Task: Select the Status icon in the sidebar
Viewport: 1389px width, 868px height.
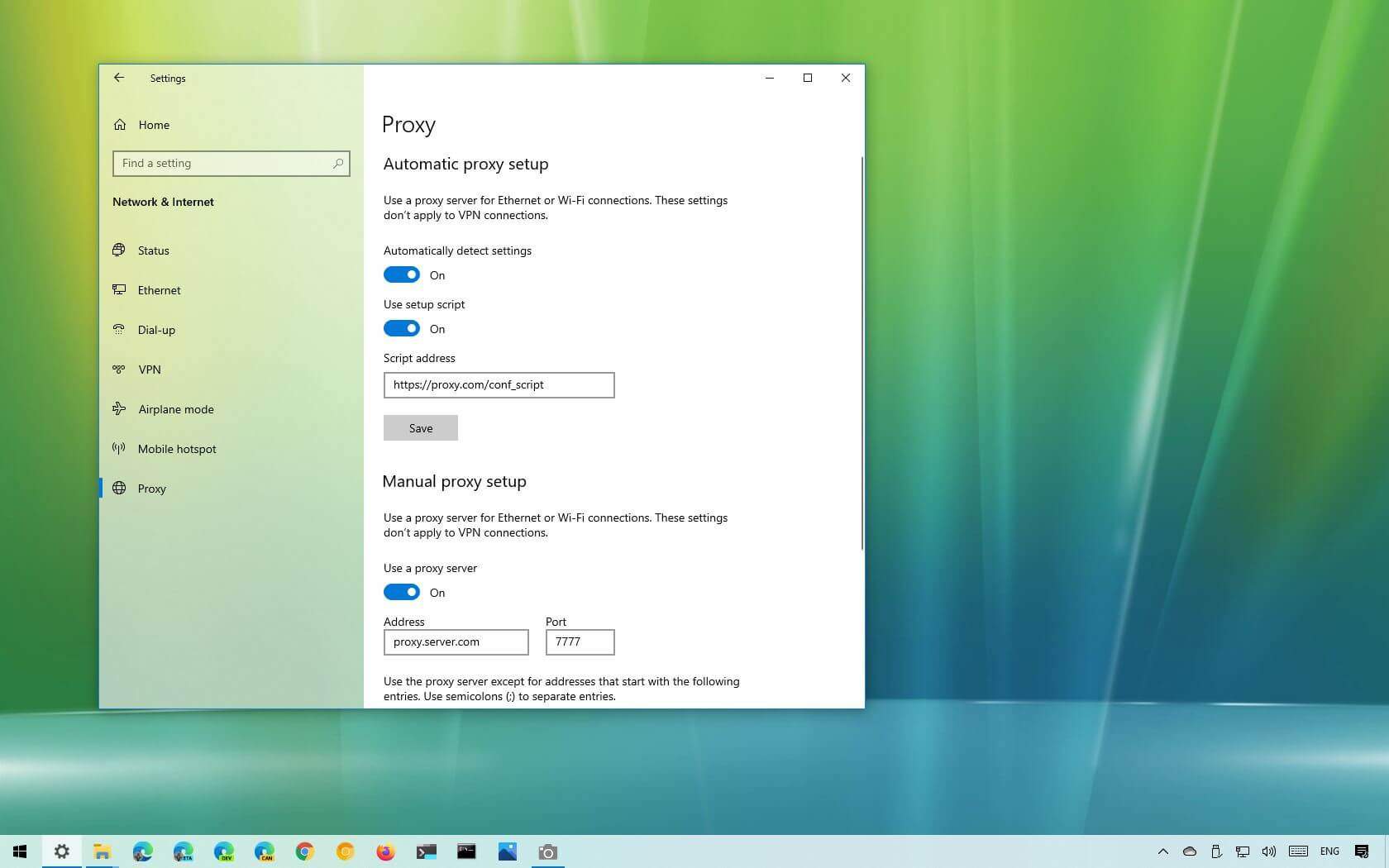Action: pyautogui.click(x=119, y=250)
